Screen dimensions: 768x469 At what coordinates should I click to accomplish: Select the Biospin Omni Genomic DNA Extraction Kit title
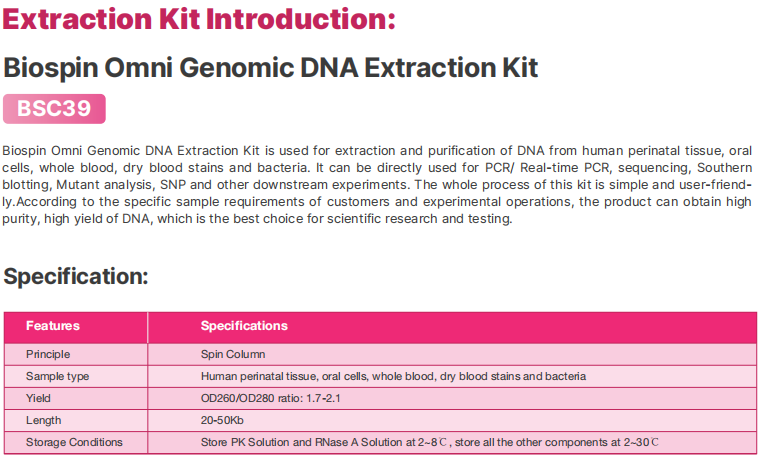tap(271, 67)
